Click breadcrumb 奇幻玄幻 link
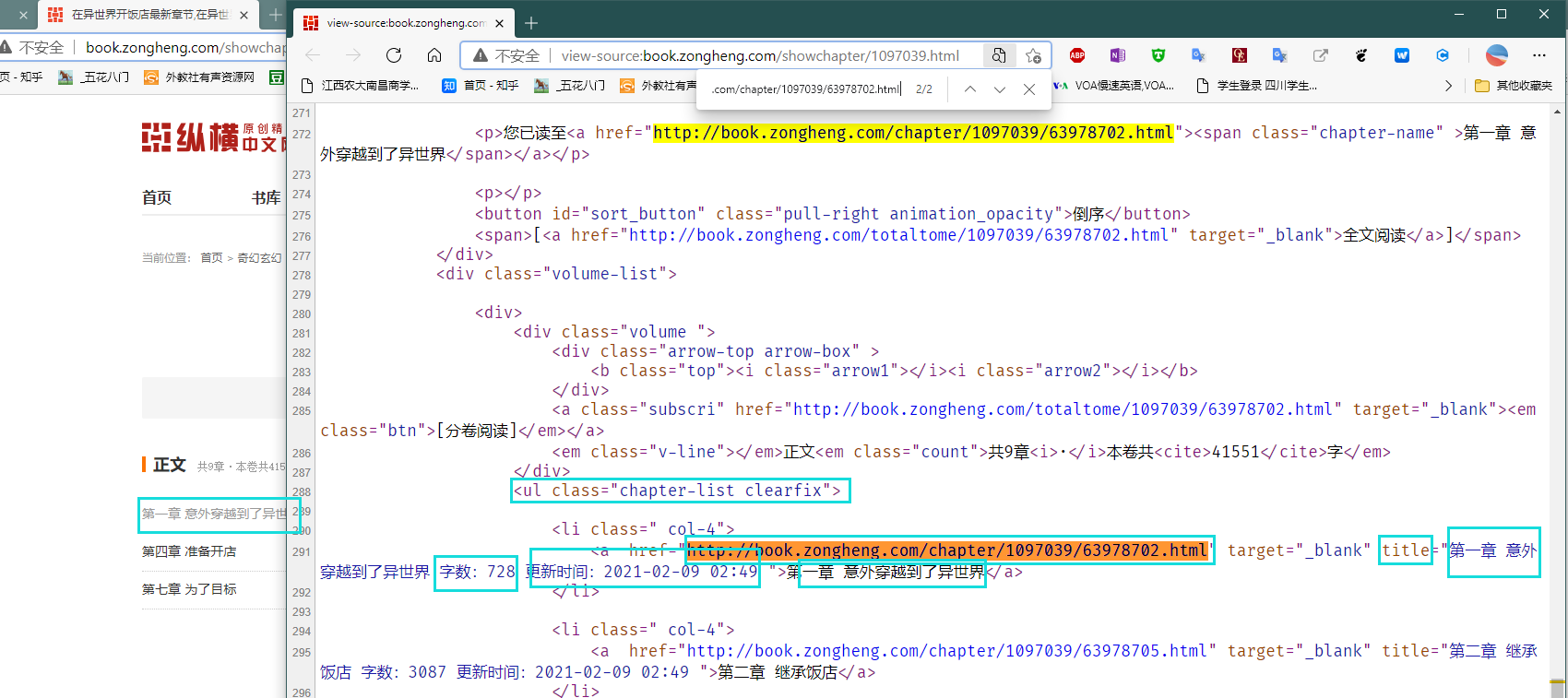This screenshot has height=698, width=1568. click(x=259, y=257)
